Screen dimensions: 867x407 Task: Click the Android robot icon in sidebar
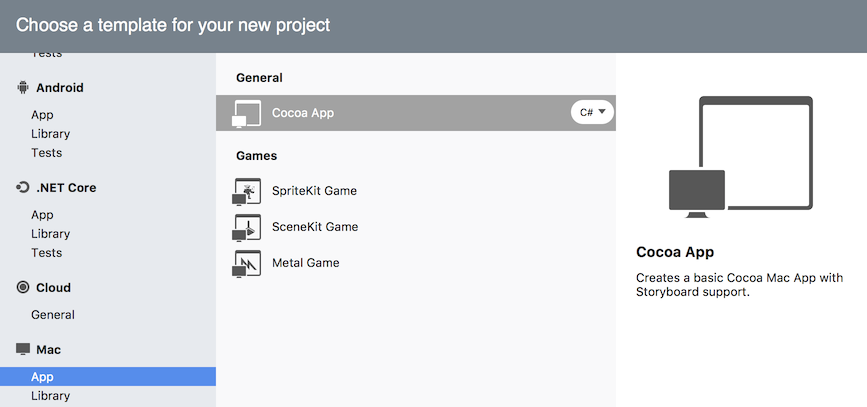(x=23, y=87)
